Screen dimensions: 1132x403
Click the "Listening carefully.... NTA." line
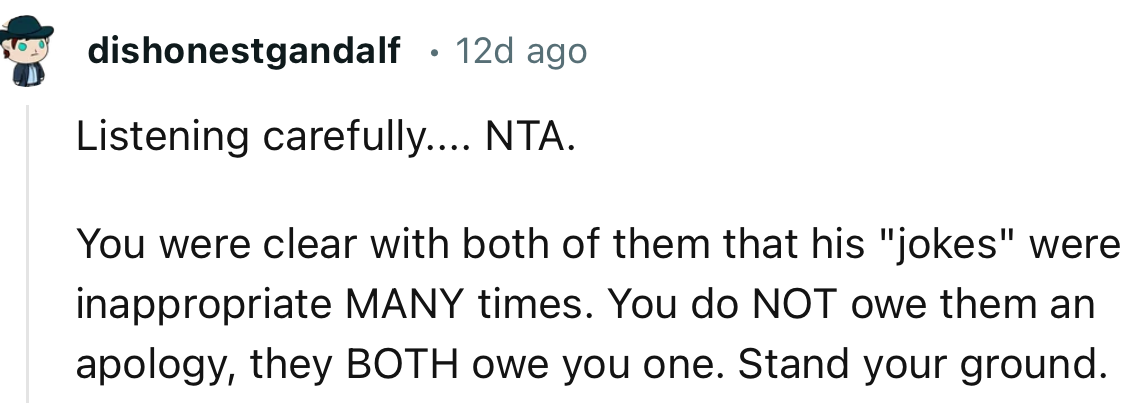click(x=326, y=138)
